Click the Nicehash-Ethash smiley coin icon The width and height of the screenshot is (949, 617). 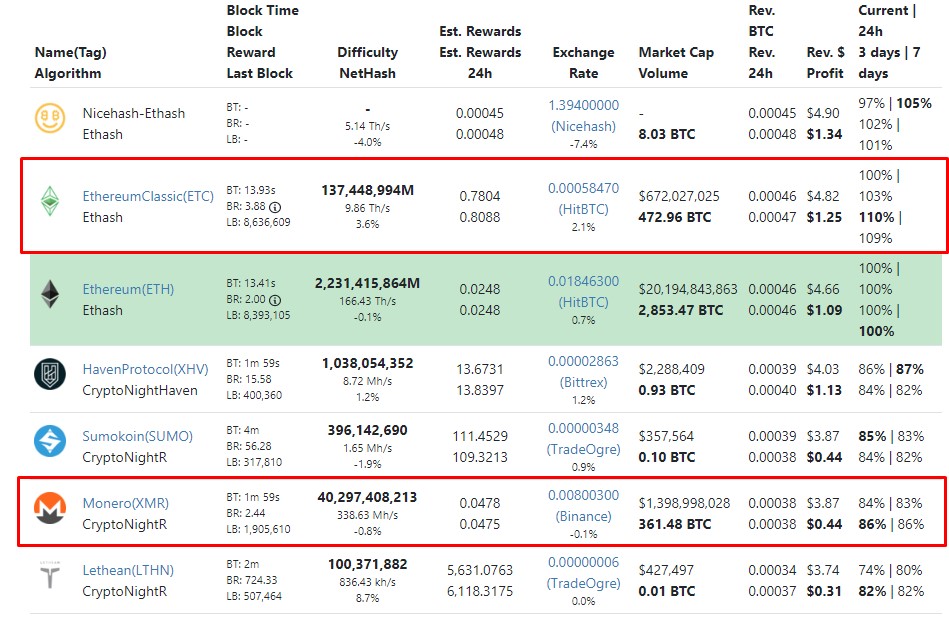(x=50, y=118)
